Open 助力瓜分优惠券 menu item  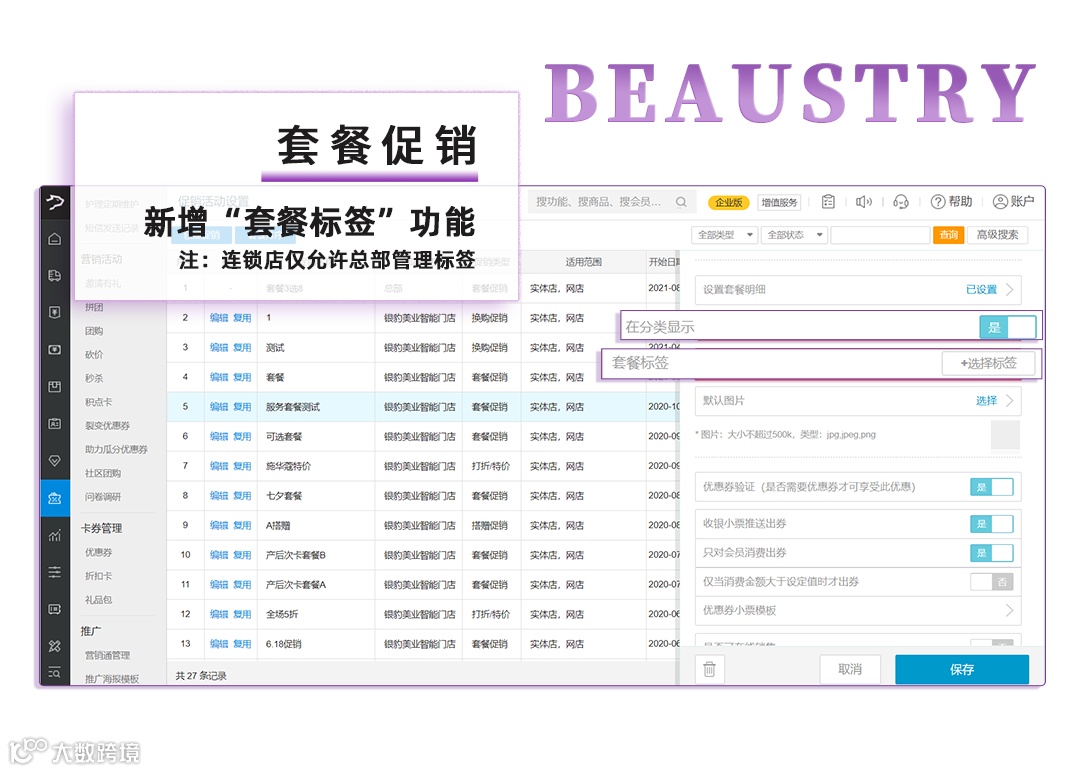click(116, 449)
